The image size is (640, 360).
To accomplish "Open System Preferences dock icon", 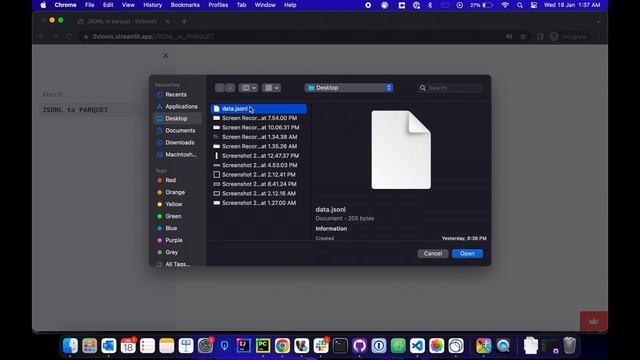I will (x=205, y=346).
